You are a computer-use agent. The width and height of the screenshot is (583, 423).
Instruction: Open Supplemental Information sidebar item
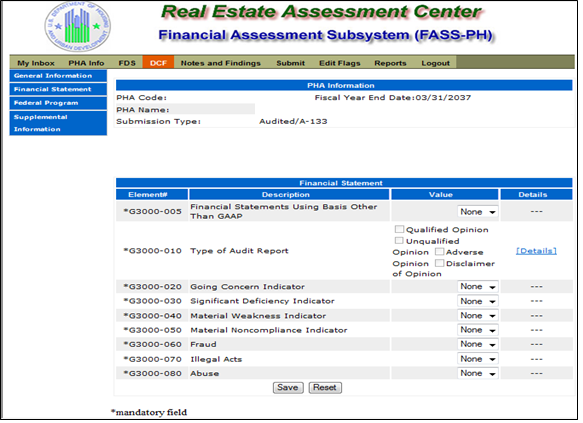[x=58, y=123]
